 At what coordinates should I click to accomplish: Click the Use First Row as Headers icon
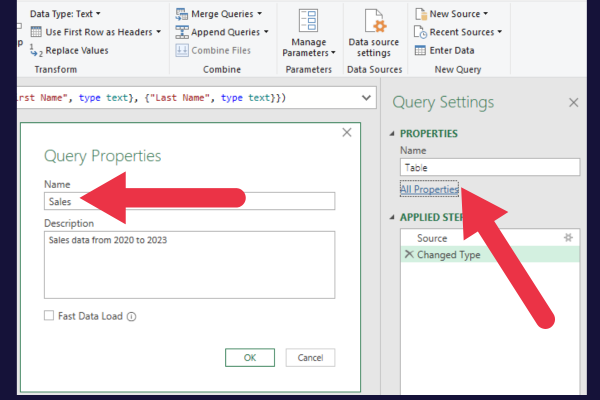(36, 32)
